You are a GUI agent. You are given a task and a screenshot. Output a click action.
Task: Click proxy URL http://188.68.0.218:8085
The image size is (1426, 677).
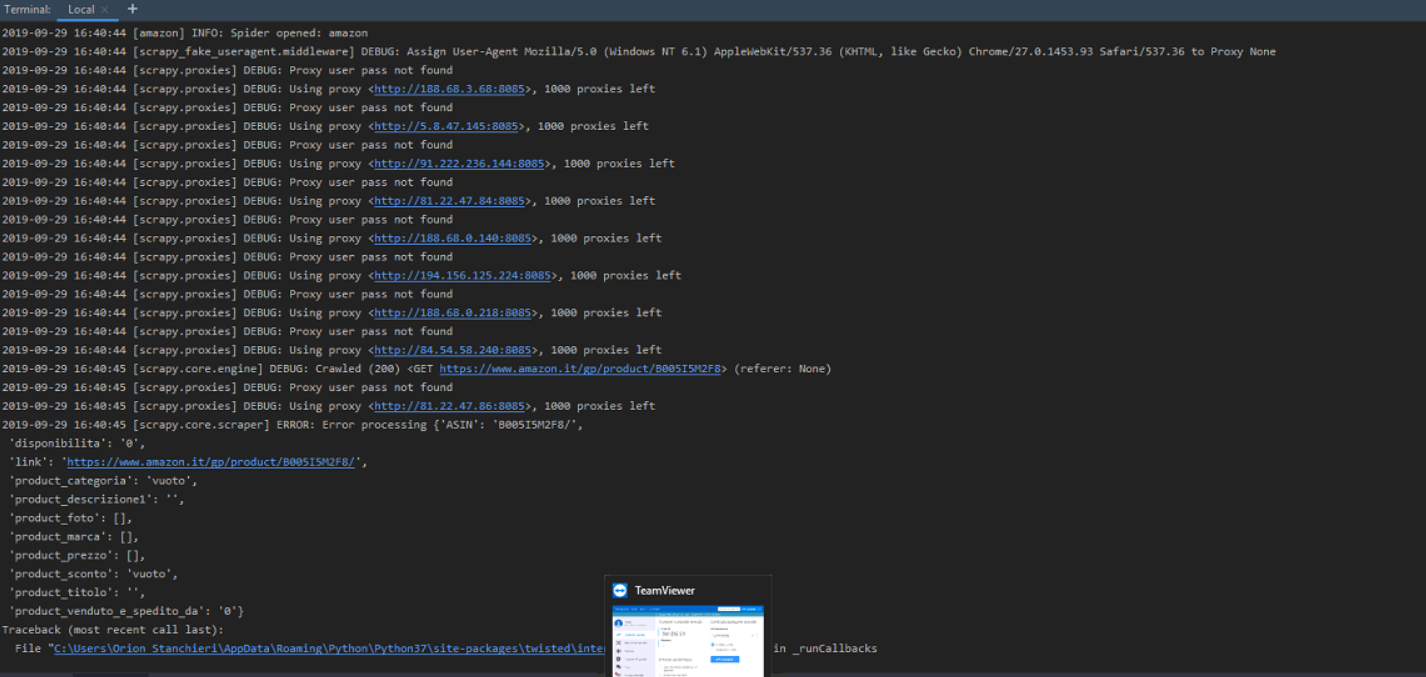452,313
